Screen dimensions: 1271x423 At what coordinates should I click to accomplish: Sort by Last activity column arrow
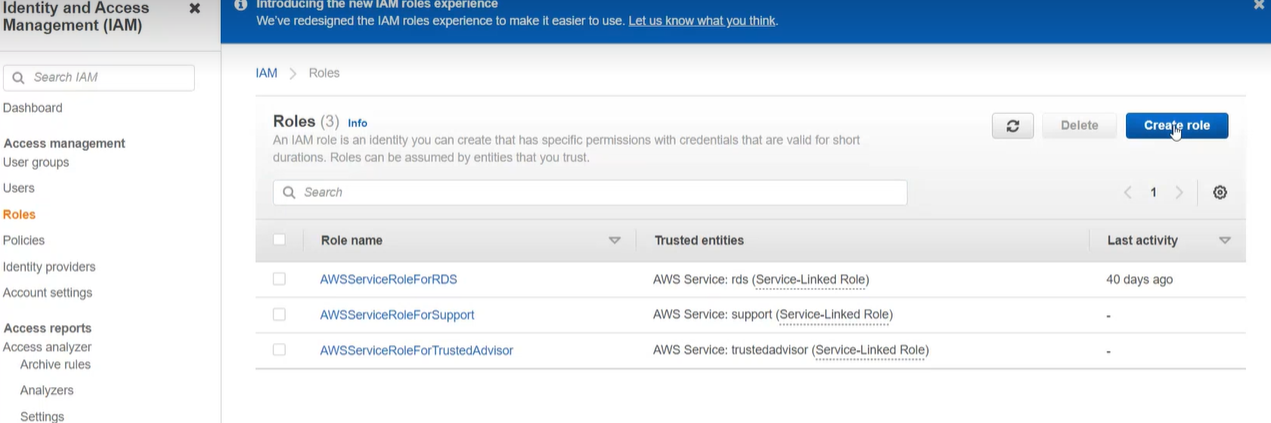point(1225,241)
